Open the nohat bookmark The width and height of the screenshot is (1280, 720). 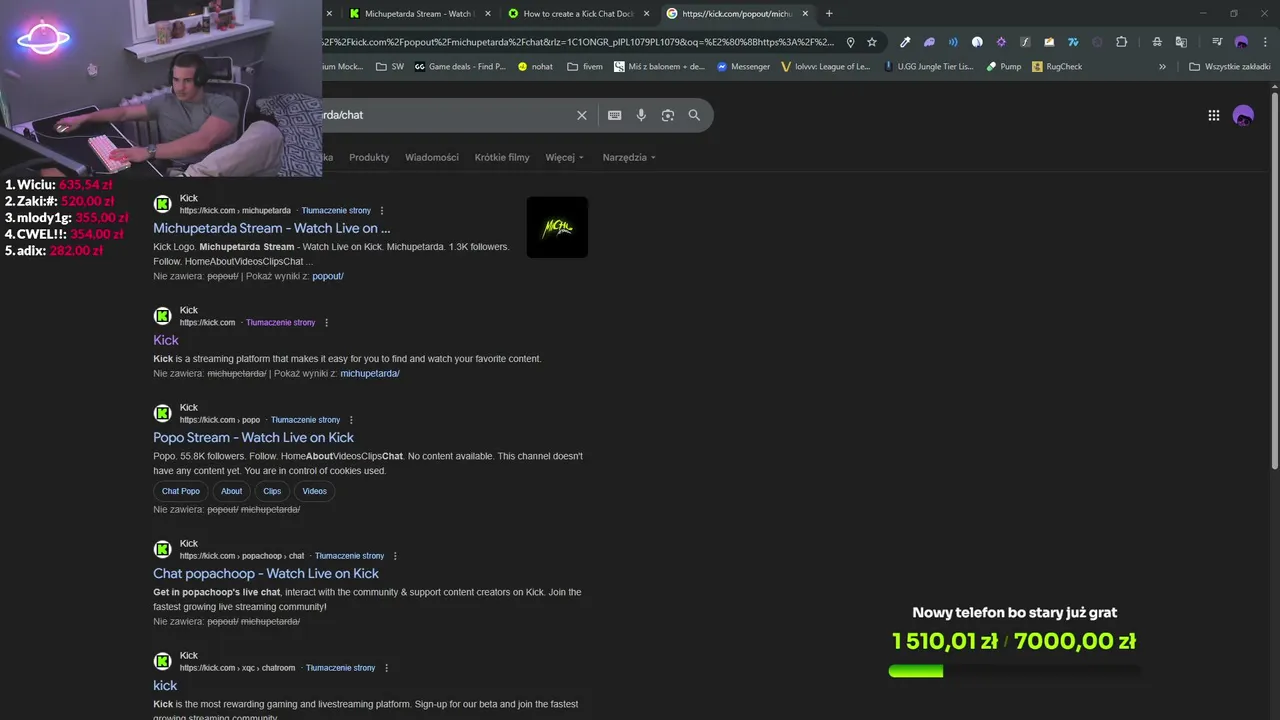(535, 67)
